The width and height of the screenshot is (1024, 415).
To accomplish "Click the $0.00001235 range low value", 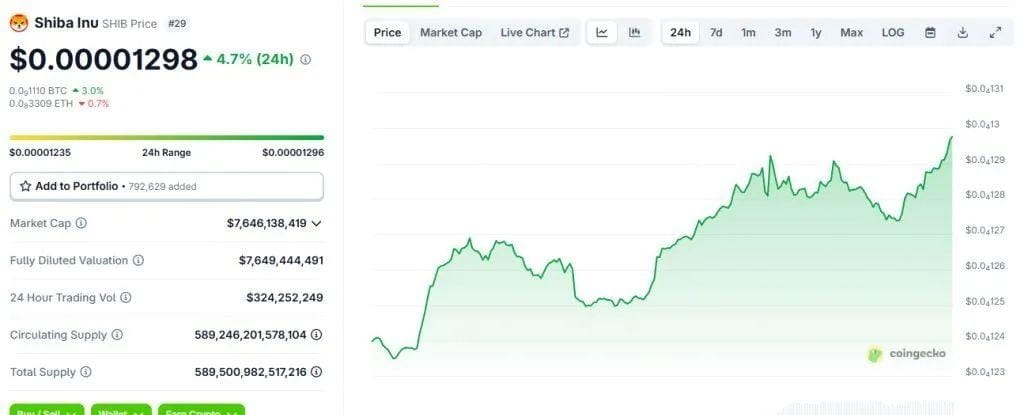I will (40, 153).
